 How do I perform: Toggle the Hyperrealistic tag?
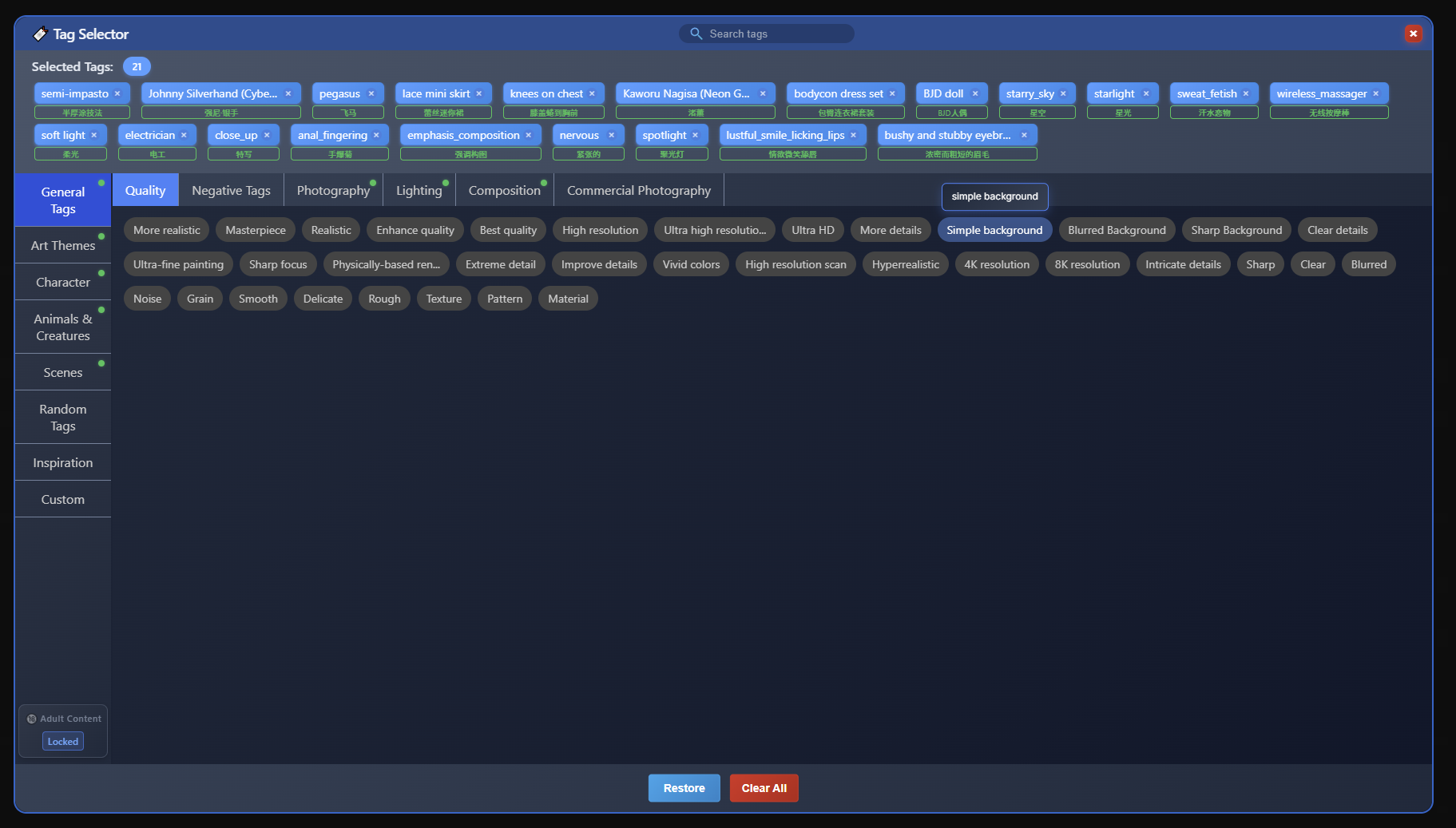(x=906, y=264)
